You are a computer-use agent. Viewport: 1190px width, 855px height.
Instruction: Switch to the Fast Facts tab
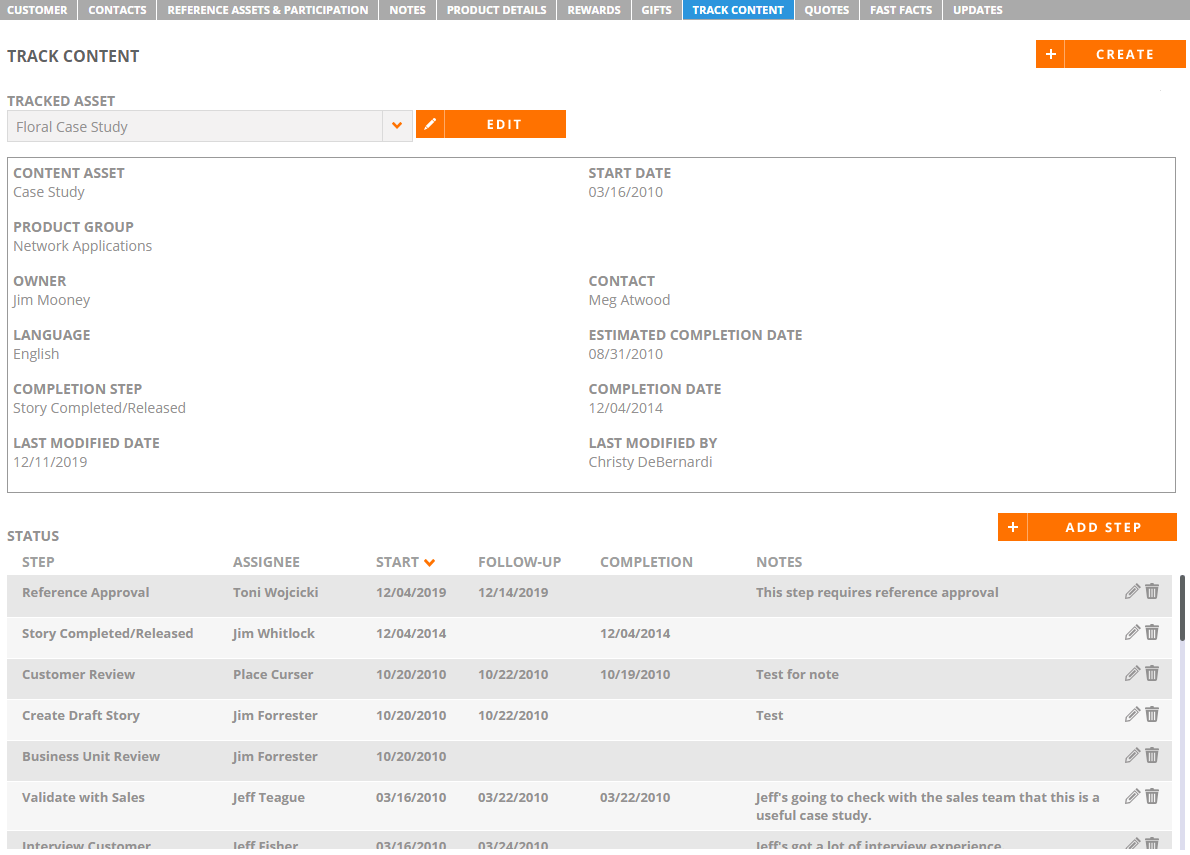point(901,10)
